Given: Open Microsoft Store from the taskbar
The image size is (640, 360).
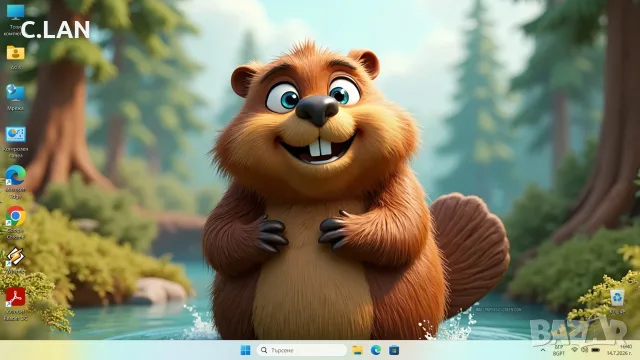Looking at the screenshot, I should 394,350.
